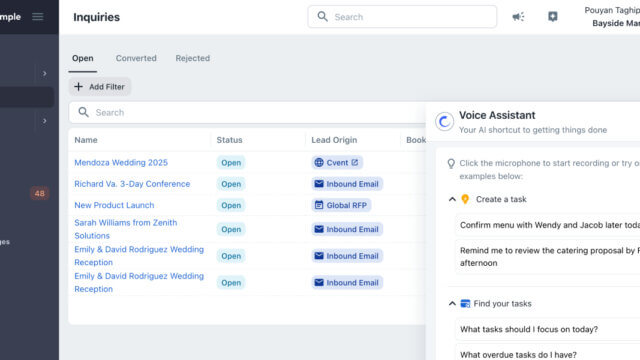The image size is (640, 360).
Task: Click the 48 count badge in sidebar
Action: coord(40,193)
